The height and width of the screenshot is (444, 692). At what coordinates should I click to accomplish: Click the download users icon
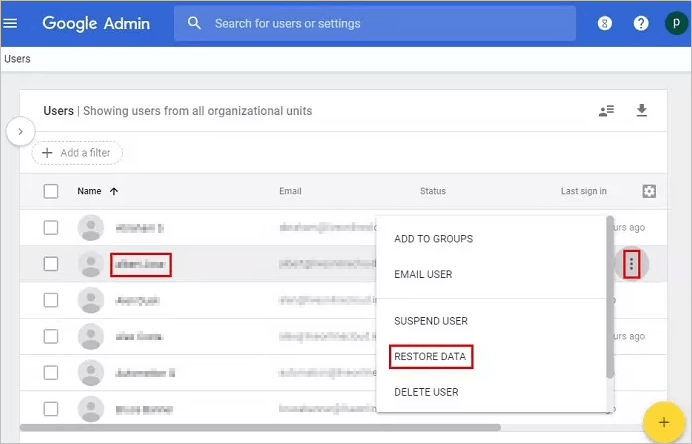tap(642, 111)
